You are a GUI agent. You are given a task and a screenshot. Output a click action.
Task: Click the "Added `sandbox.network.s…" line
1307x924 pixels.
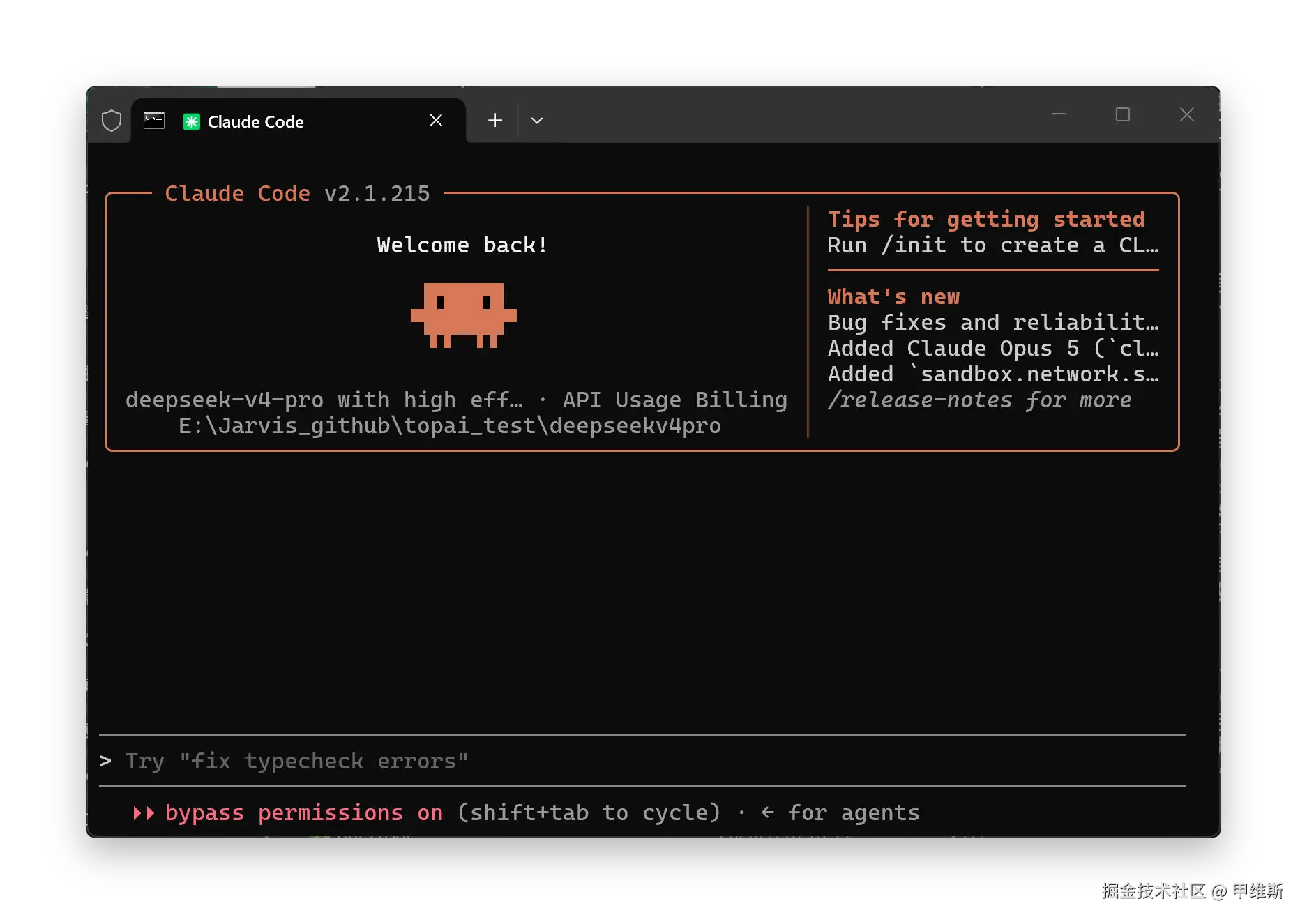pyautogui.click(x=993, y=374)
